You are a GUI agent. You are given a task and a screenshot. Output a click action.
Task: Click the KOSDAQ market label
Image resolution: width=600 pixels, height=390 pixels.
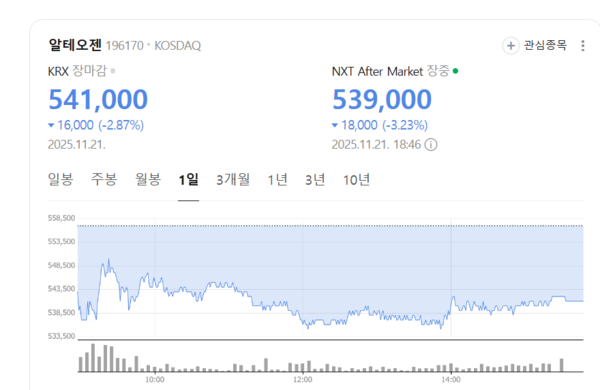[x=178, y=46]
